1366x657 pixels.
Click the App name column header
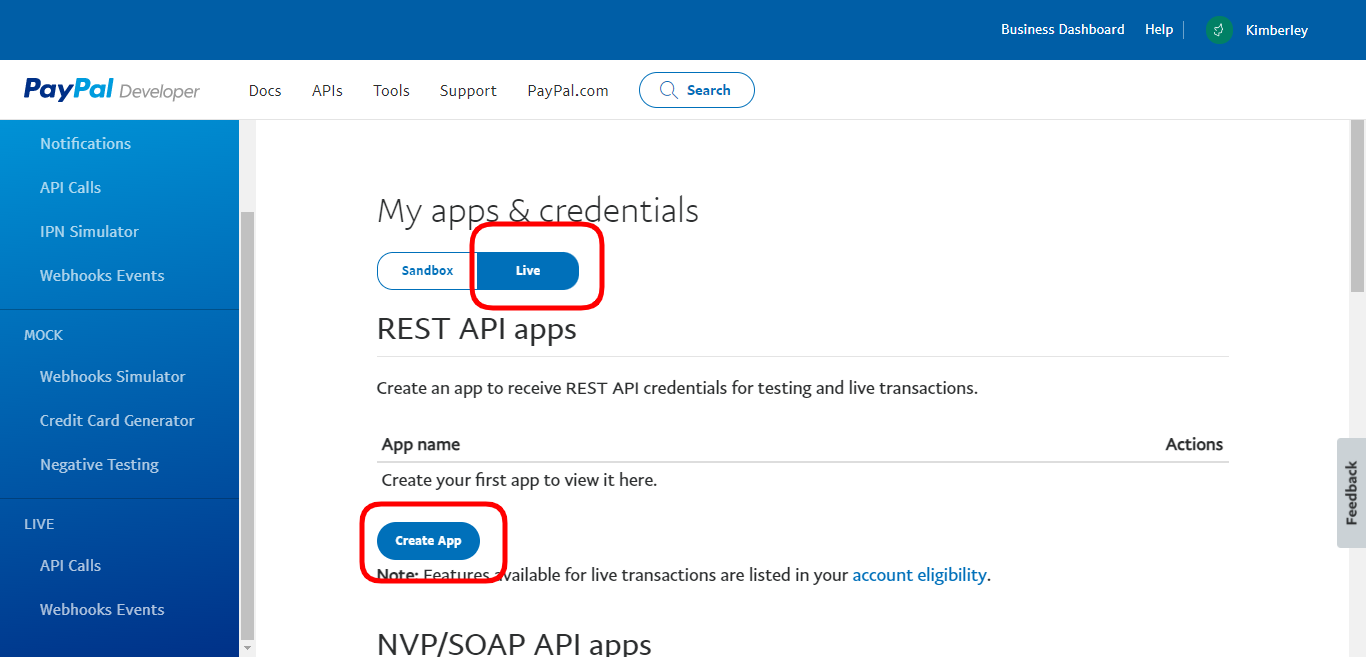pos(421,445)
